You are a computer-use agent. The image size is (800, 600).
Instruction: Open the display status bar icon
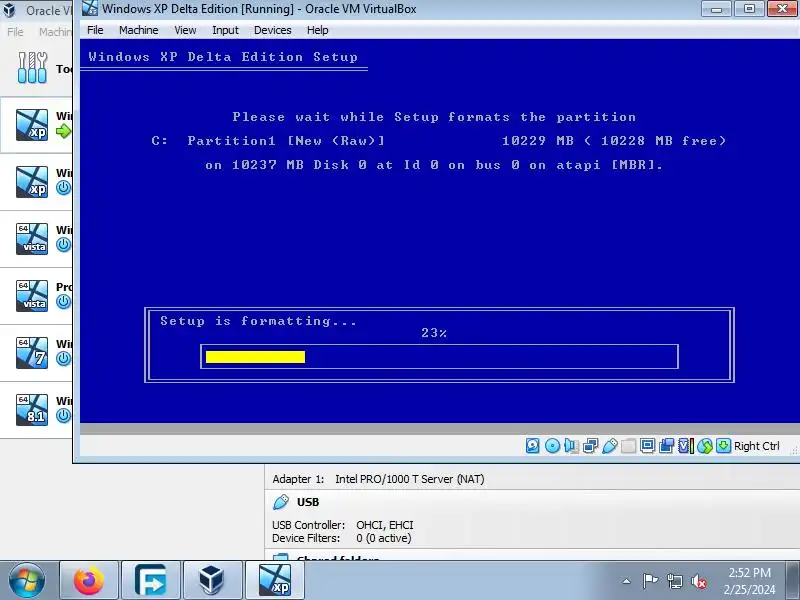[x=647, y=446]
